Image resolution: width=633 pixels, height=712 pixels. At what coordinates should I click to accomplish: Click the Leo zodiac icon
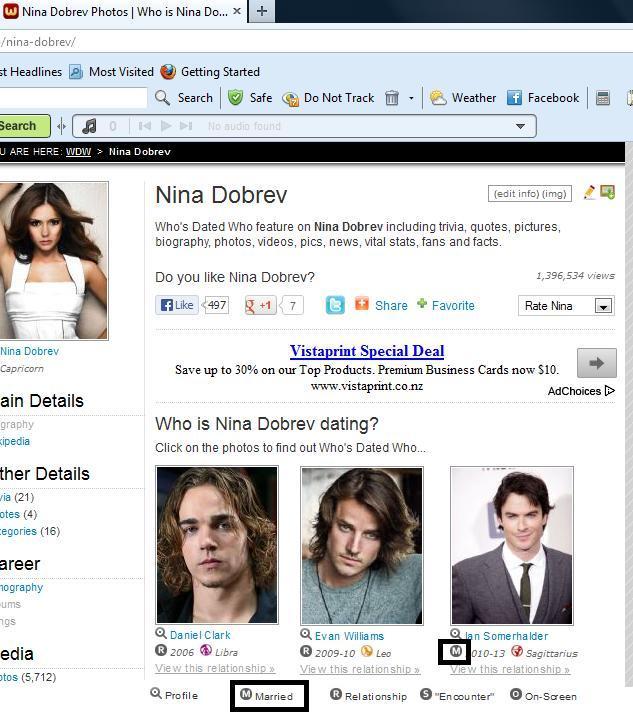click(x=366, y=651)
